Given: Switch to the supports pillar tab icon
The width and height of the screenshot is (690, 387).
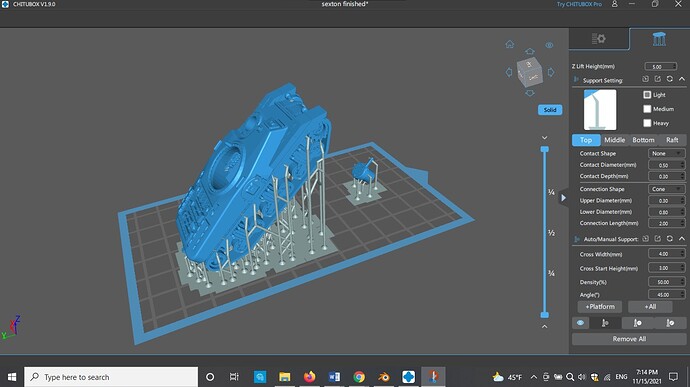Looking at the screenshot, I should (659, 39).
